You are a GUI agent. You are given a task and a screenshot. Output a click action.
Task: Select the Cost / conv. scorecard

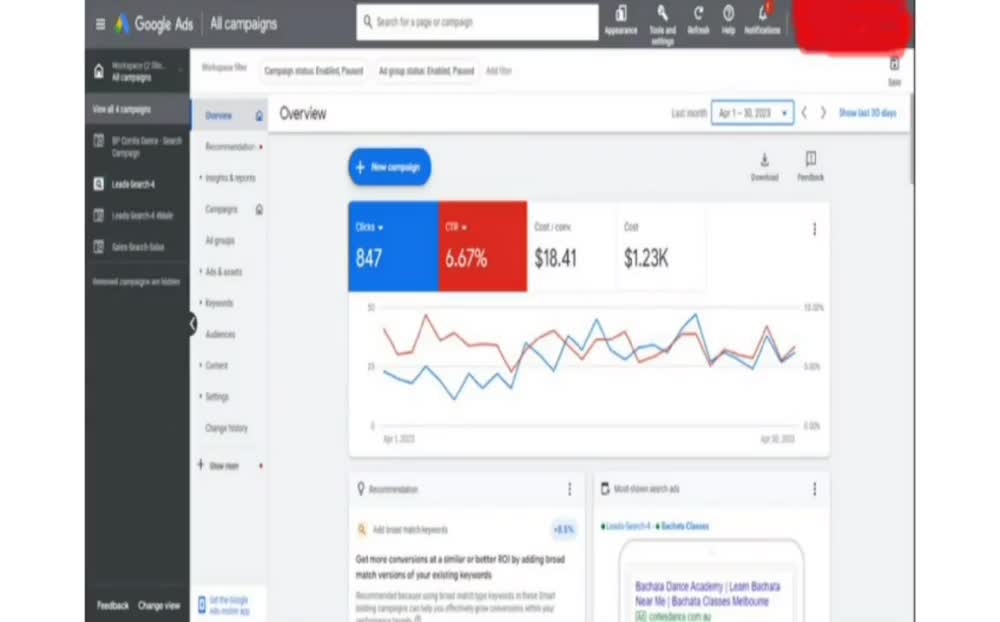pyautogui.click(x=571, y=246)
